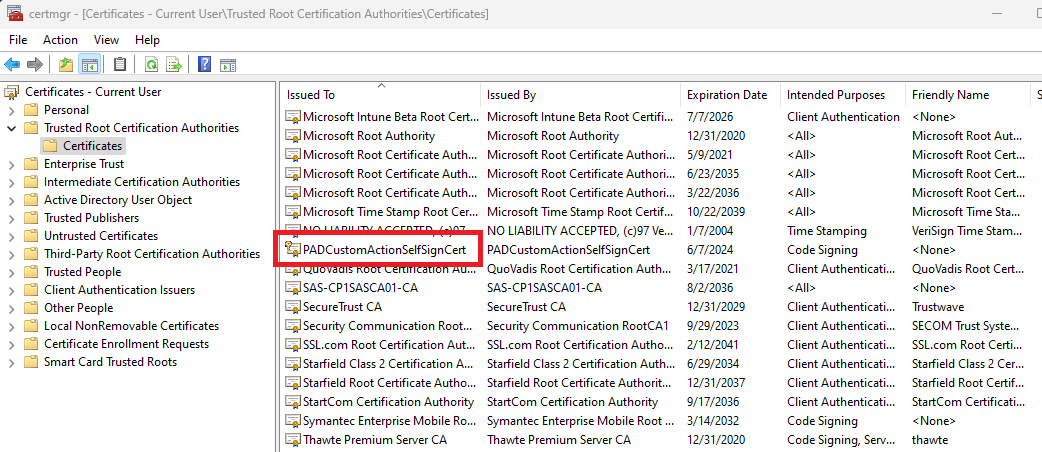Select the Trusted People folder
Viewport: 1042px width, 452px height.
[82, 272]
